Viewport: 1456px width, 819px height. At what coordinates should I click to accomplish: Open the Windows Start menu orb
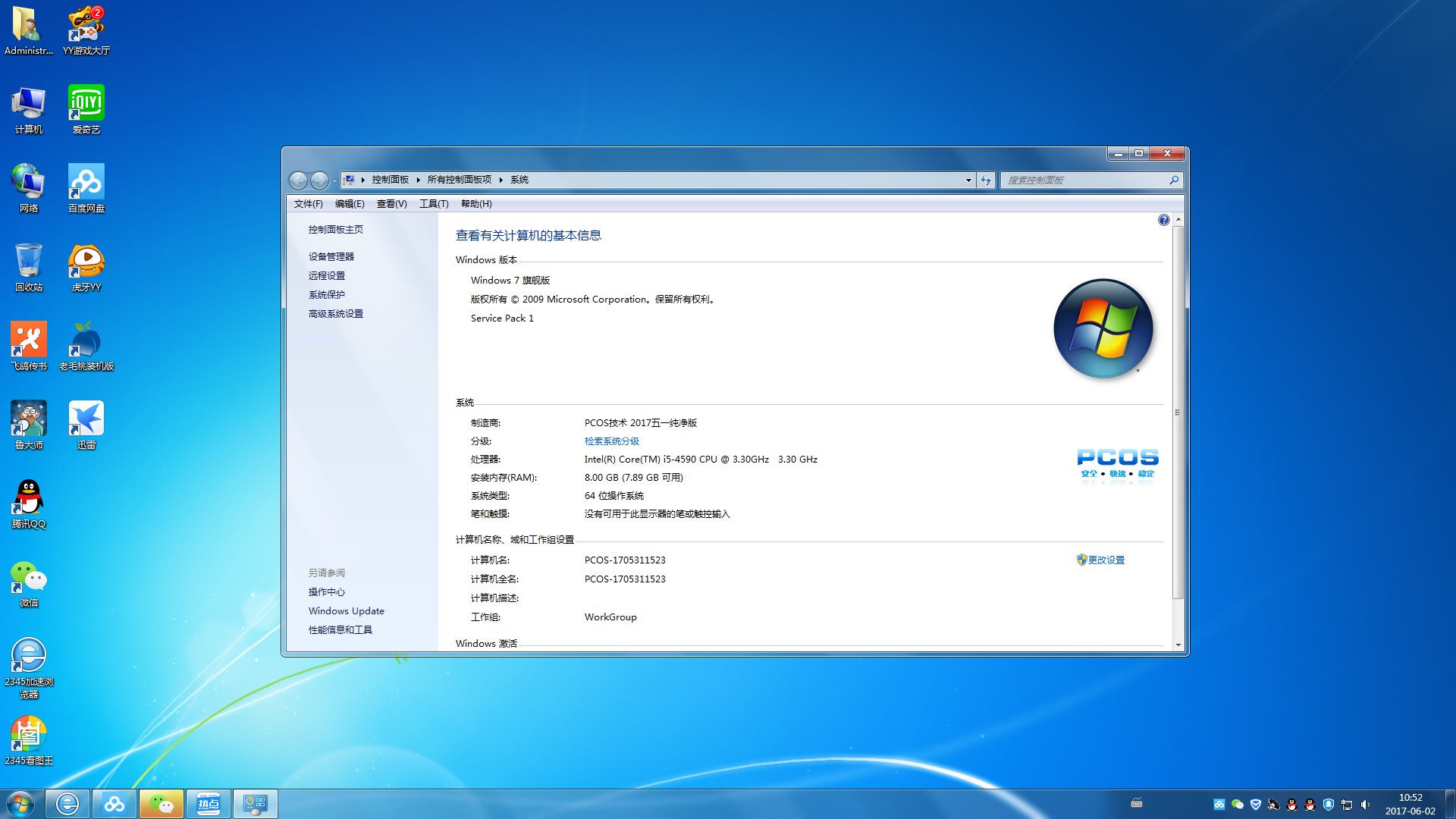20,804
